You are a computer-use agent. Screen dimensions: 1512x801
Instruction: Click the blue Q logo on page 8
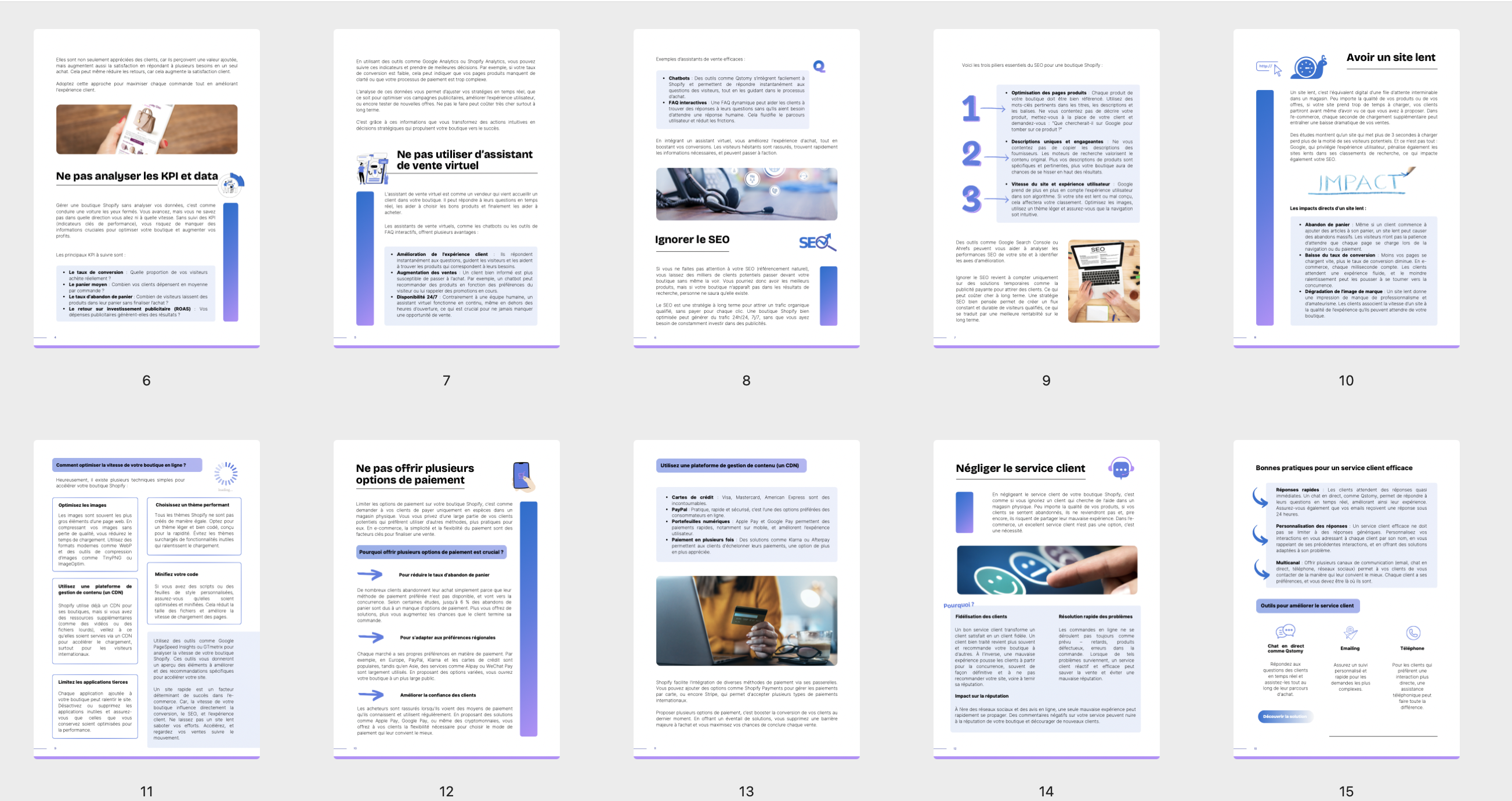point(819,66)
